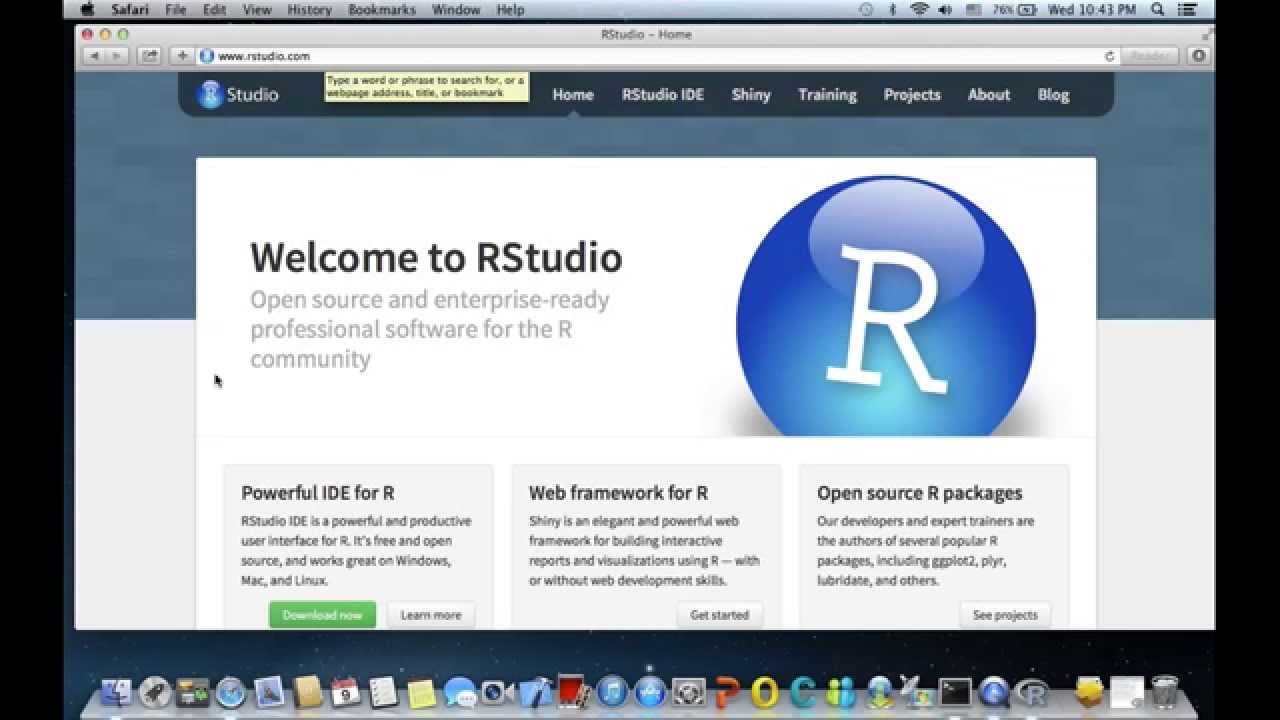Open Terminal icon in the Dock

(x=955, y=692)
